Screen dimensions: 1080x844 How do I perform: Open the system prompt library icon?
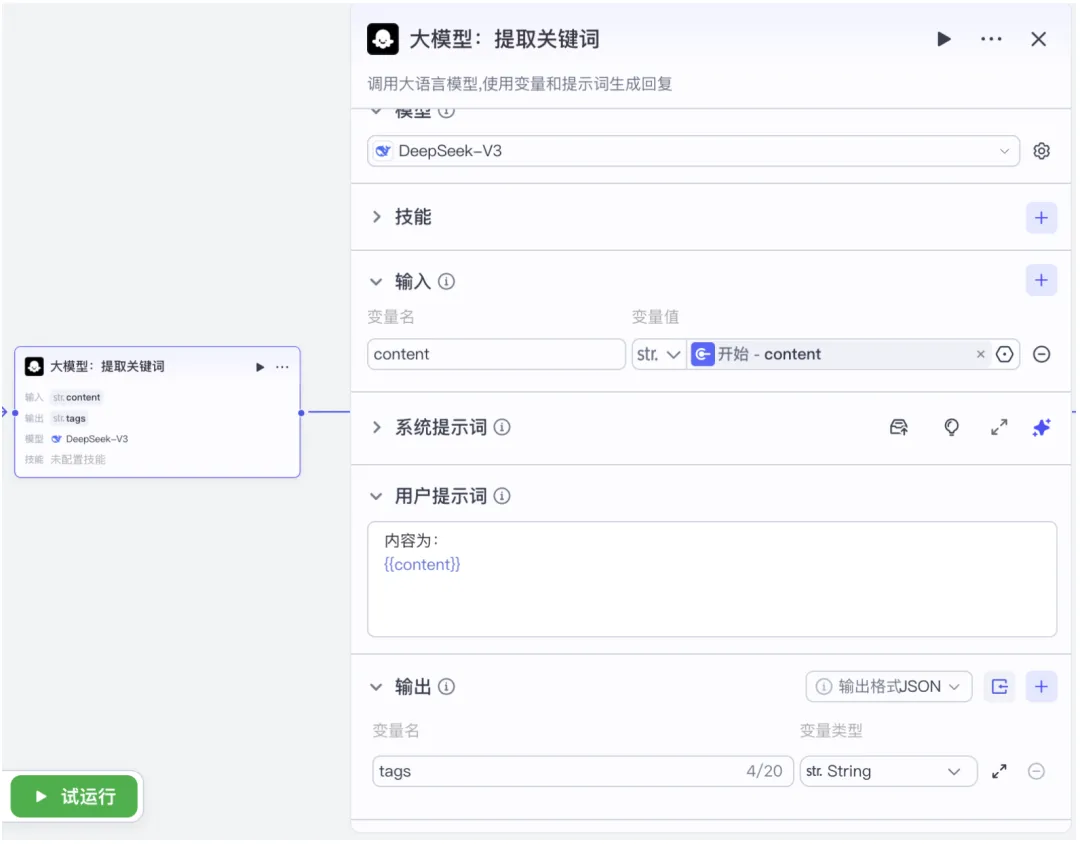tap(899, 428)
